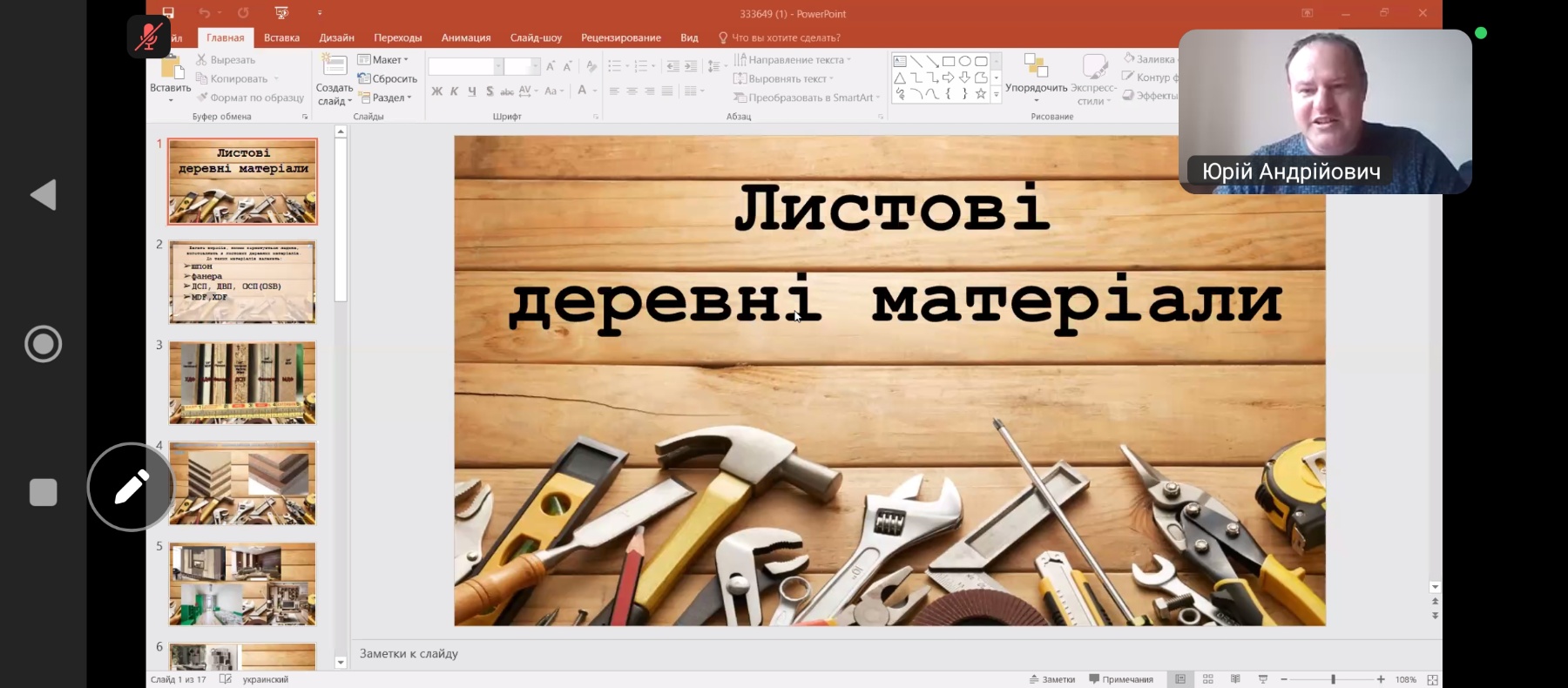This screenshot has height=688, width=1568.
Task: Expand the Раздел section dropdown
Action: pos(385,98)
